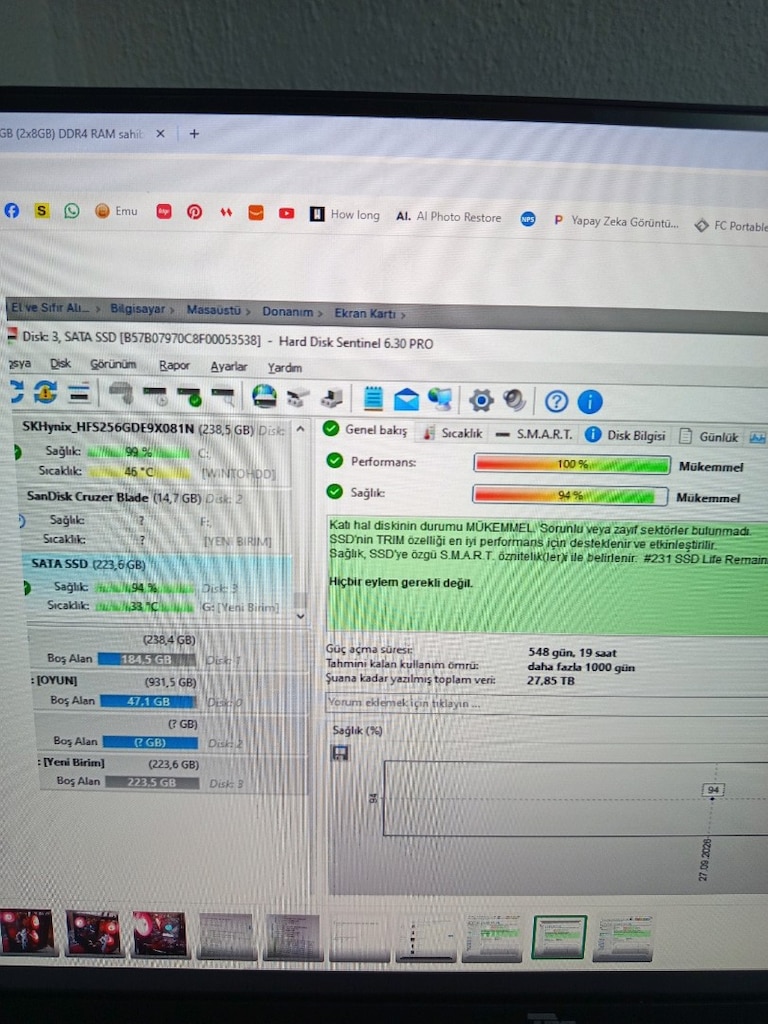Open the WhatsApp bookmark icon
The width and height of the screenshot is (768, 1024).
[72, 211]
